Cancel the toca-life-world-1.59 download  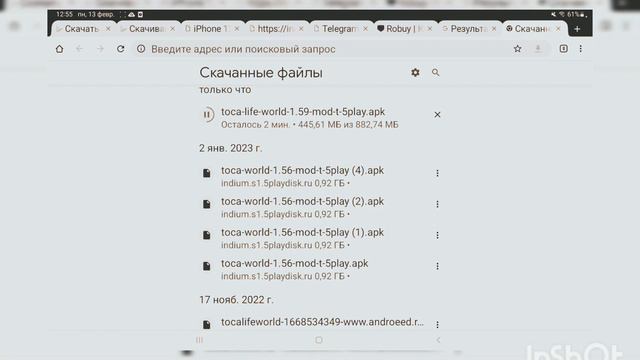(x=437, y=115)
